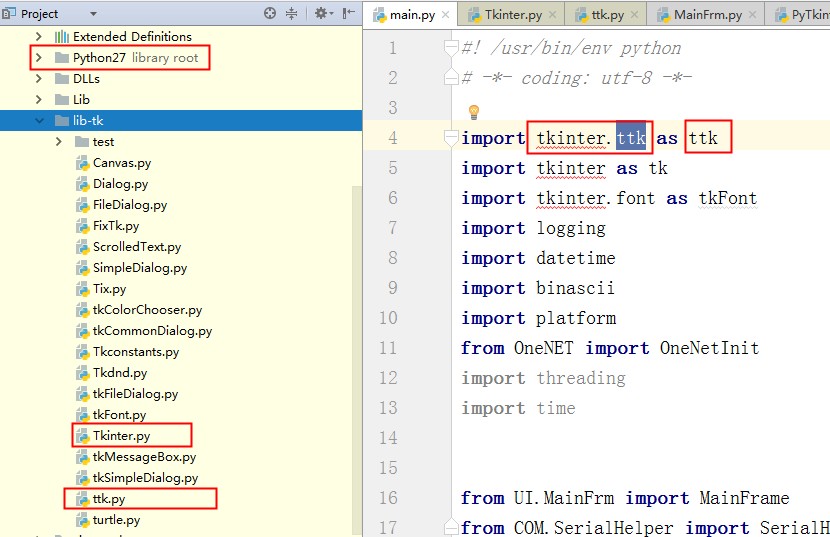Close the main.py editor tab
The height and width of the screenshot is (537, 830).
tap(446, 15)
